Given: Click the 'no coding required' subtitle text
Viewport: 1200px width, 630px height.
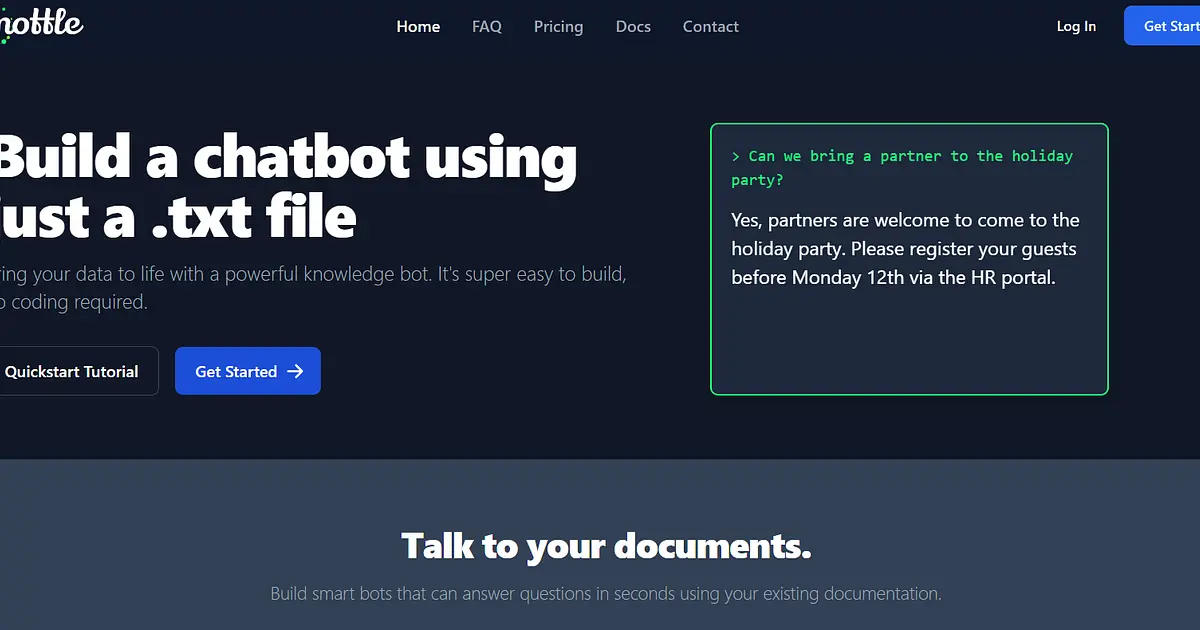Looking at the screenshot, I should point(74,302).
